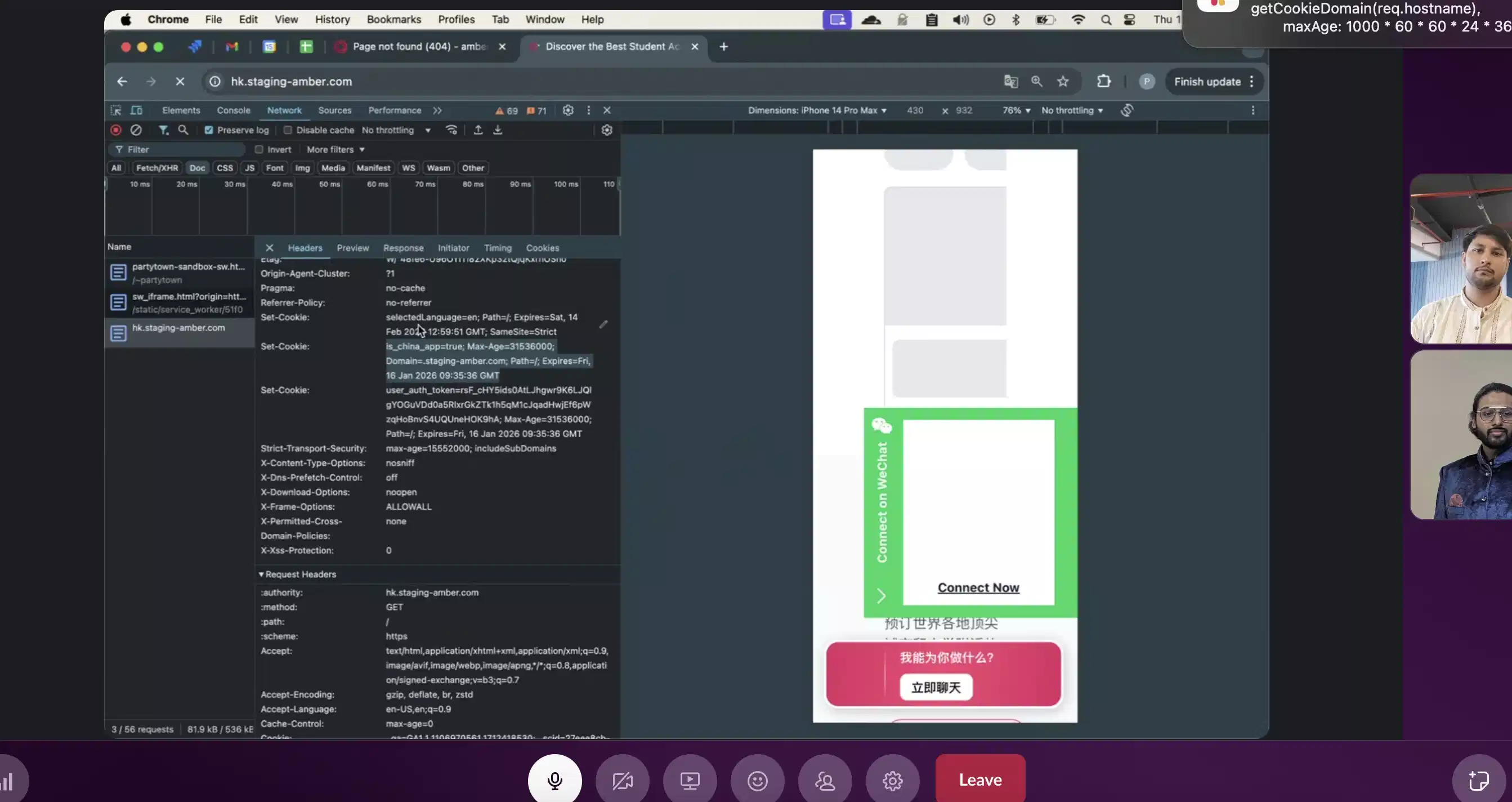
Task: Click the zoom magnifier in address bar
Action: (1036, 82)
